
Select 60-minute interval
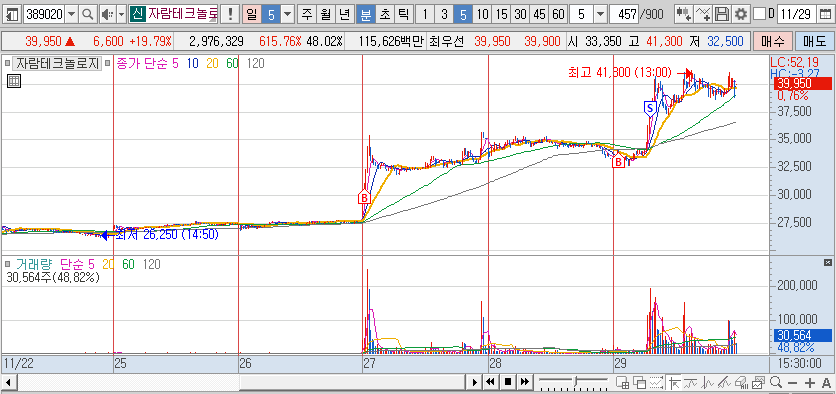(558, 14)
